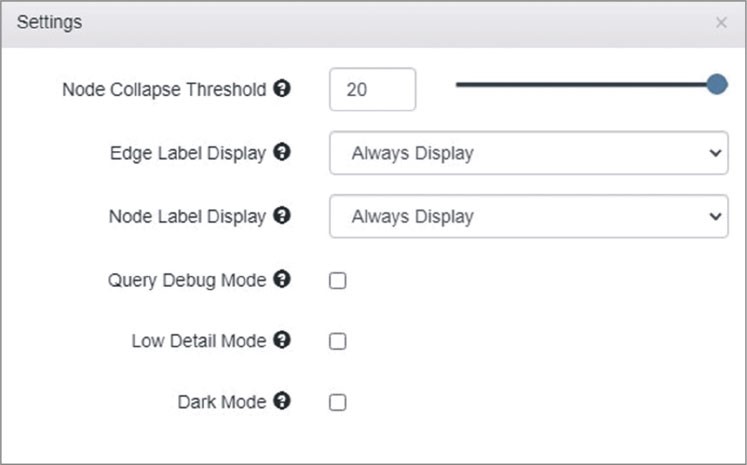The image size is (747, 465).
Task: Click the Query Debug Mode text label
Action: tap(187, 280)
